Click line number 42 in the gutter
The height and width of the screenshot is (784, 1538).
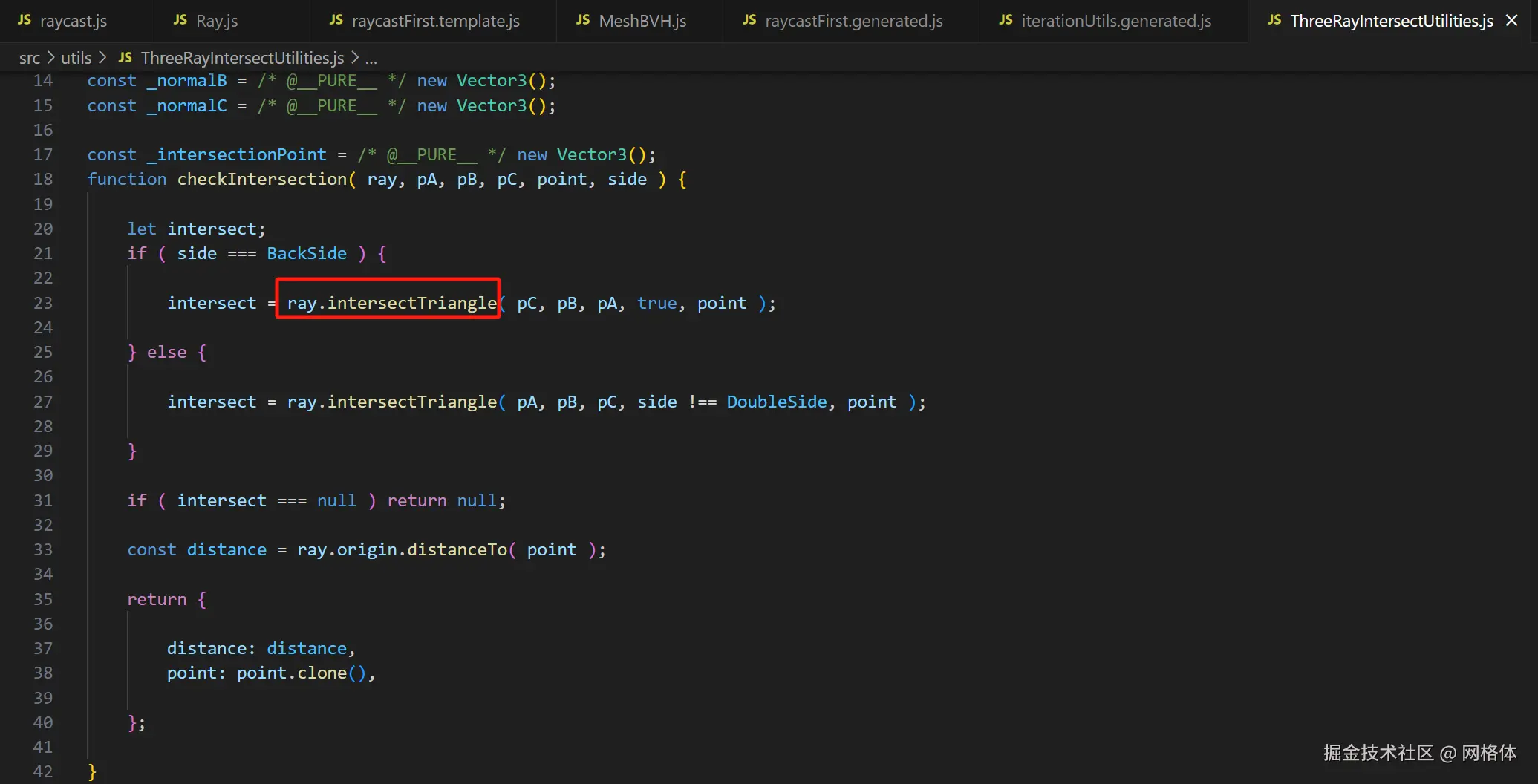tap(43, 771)
